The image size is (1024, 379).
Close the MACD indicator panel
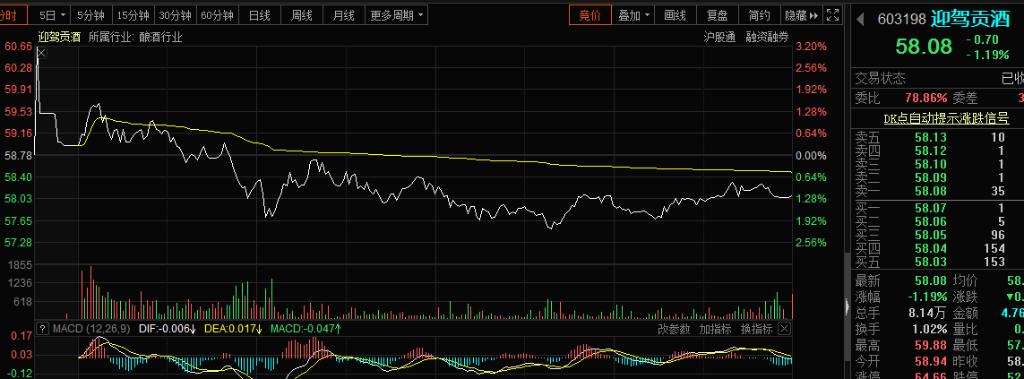(x=785, y=329)
